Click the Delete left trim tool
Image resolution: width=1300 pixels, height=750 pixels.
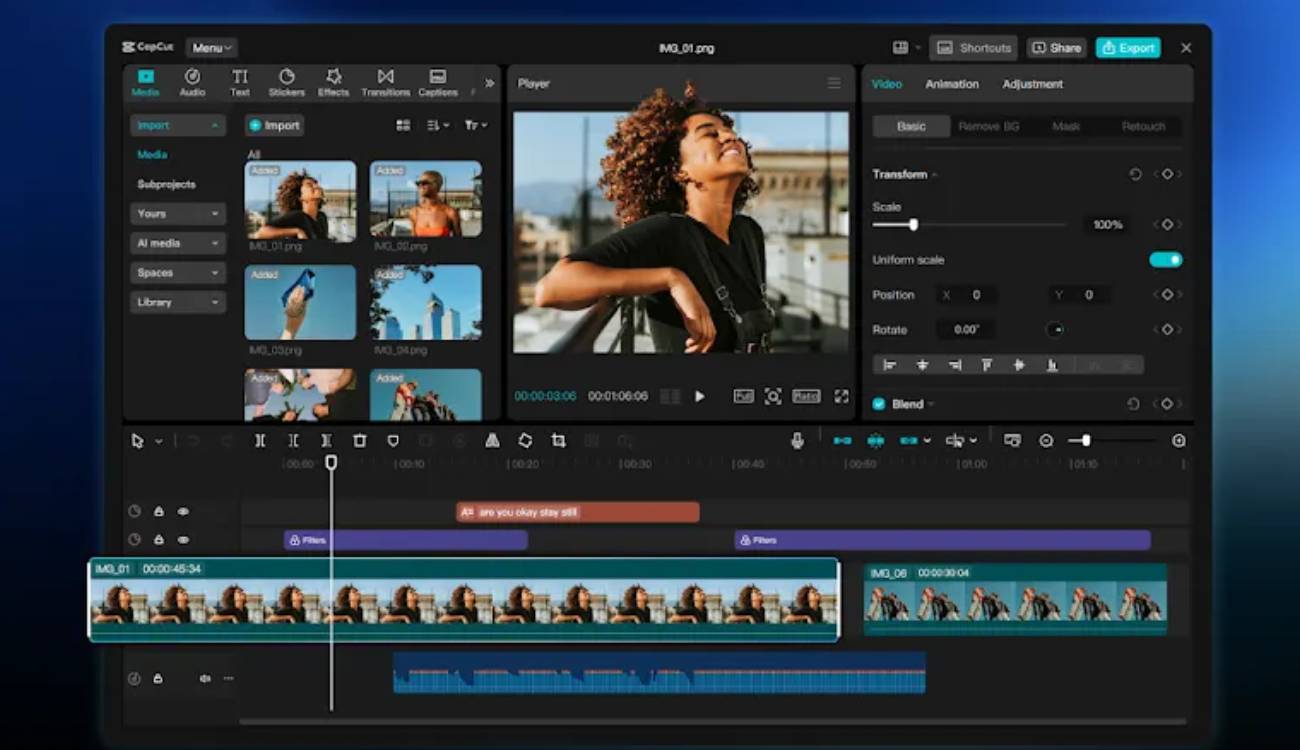click(293, 440)
